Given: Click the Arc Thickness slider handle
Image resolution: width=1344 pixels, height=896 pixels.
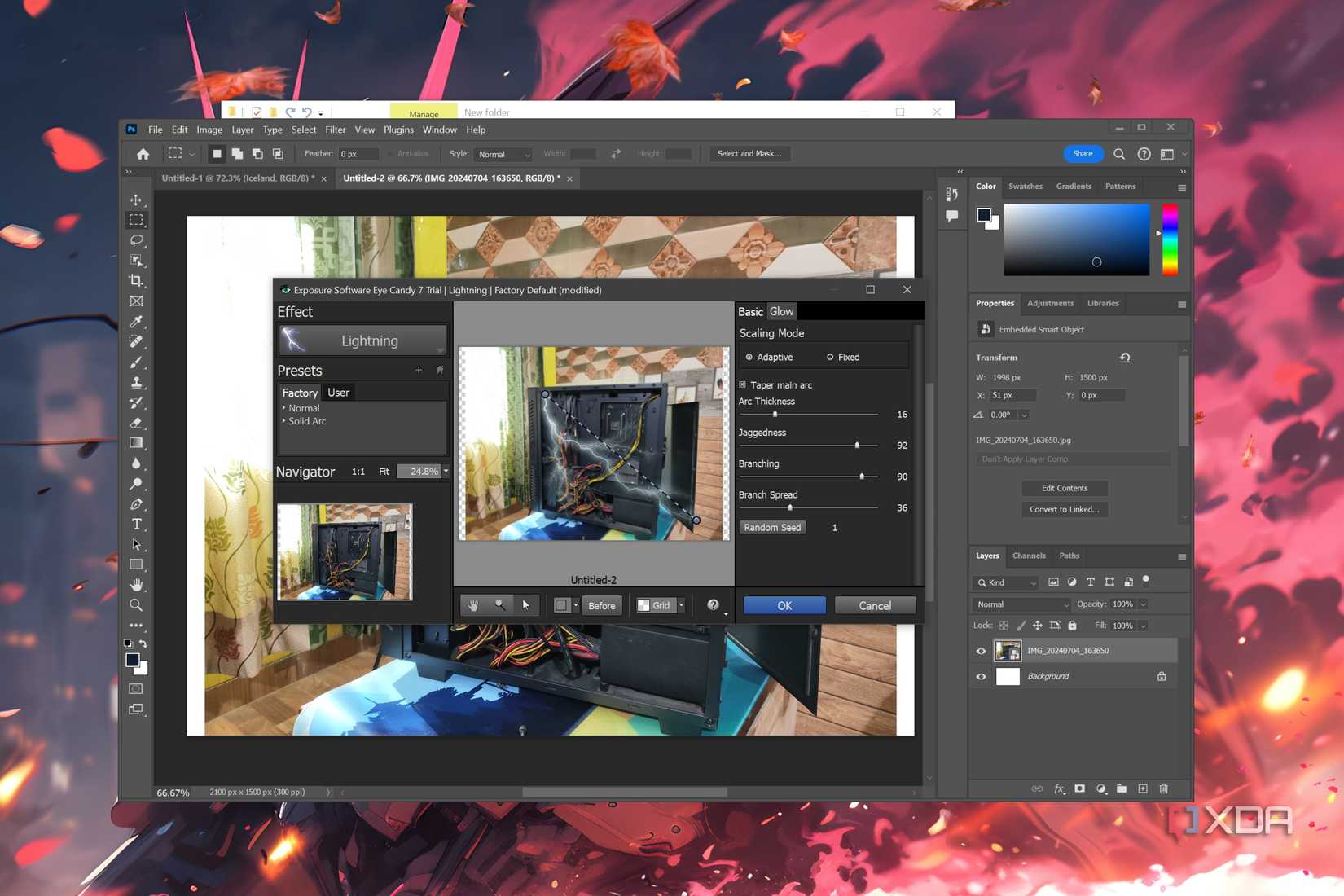Looking at the screenshot, I should [775, 415].
